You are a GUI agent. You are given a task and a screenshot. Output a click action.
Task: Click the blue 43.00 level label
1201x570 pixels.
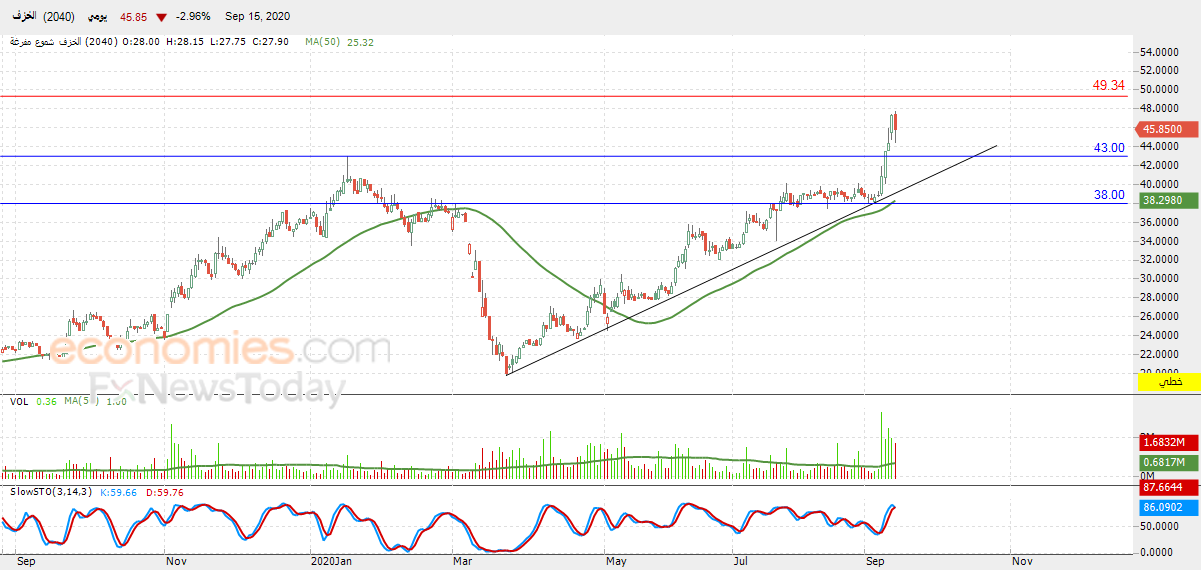(x=1109, y=147)
